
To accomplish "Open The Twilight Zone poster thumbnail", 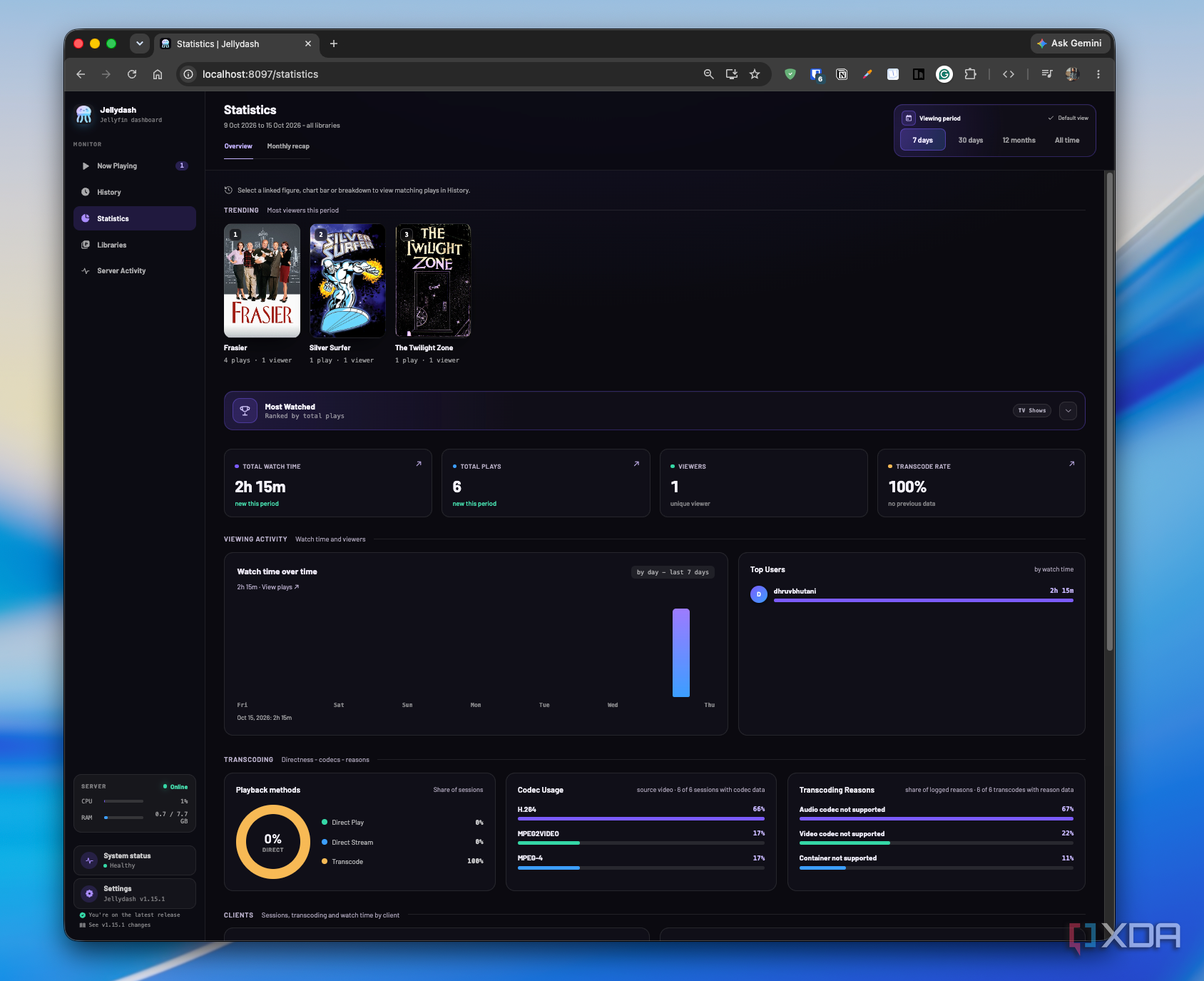I will point(433,280).
